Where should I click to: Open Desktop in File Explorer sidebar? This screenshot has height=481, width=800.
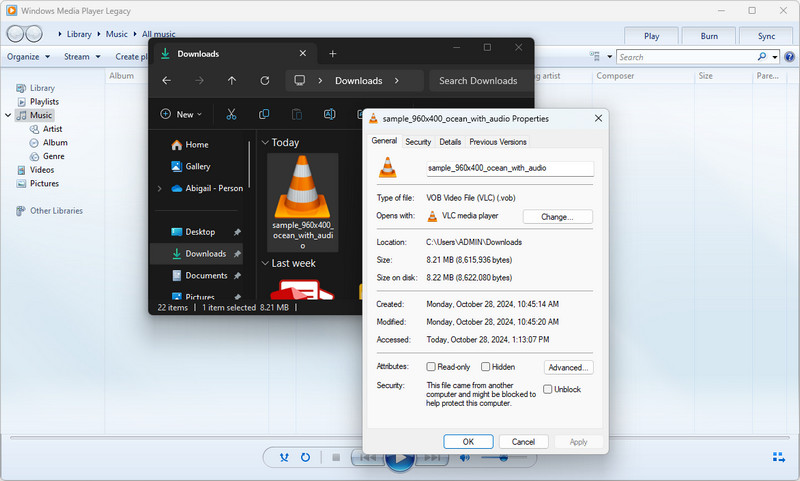click(200, 232)
